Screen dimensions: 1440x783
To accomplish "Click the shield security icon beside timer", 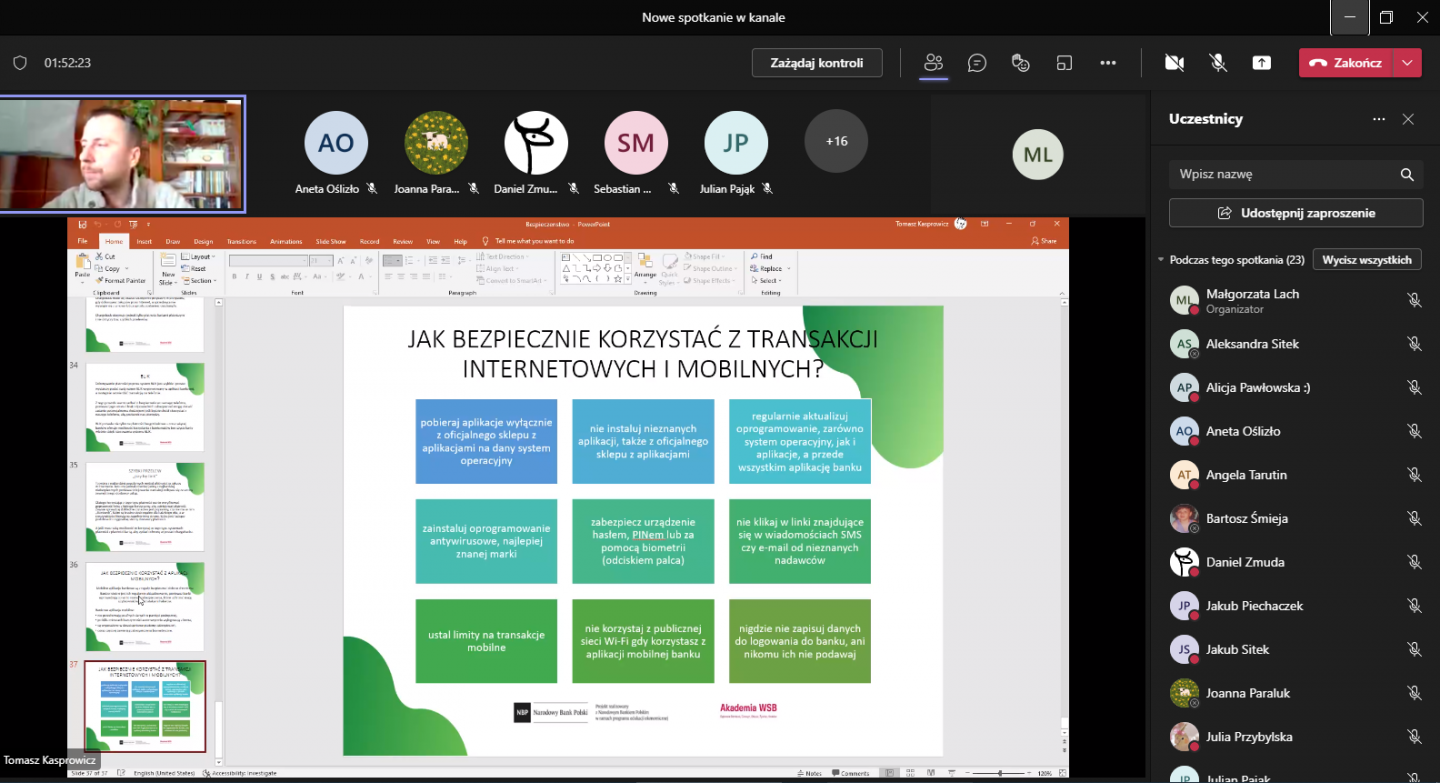I will point(19,63).
